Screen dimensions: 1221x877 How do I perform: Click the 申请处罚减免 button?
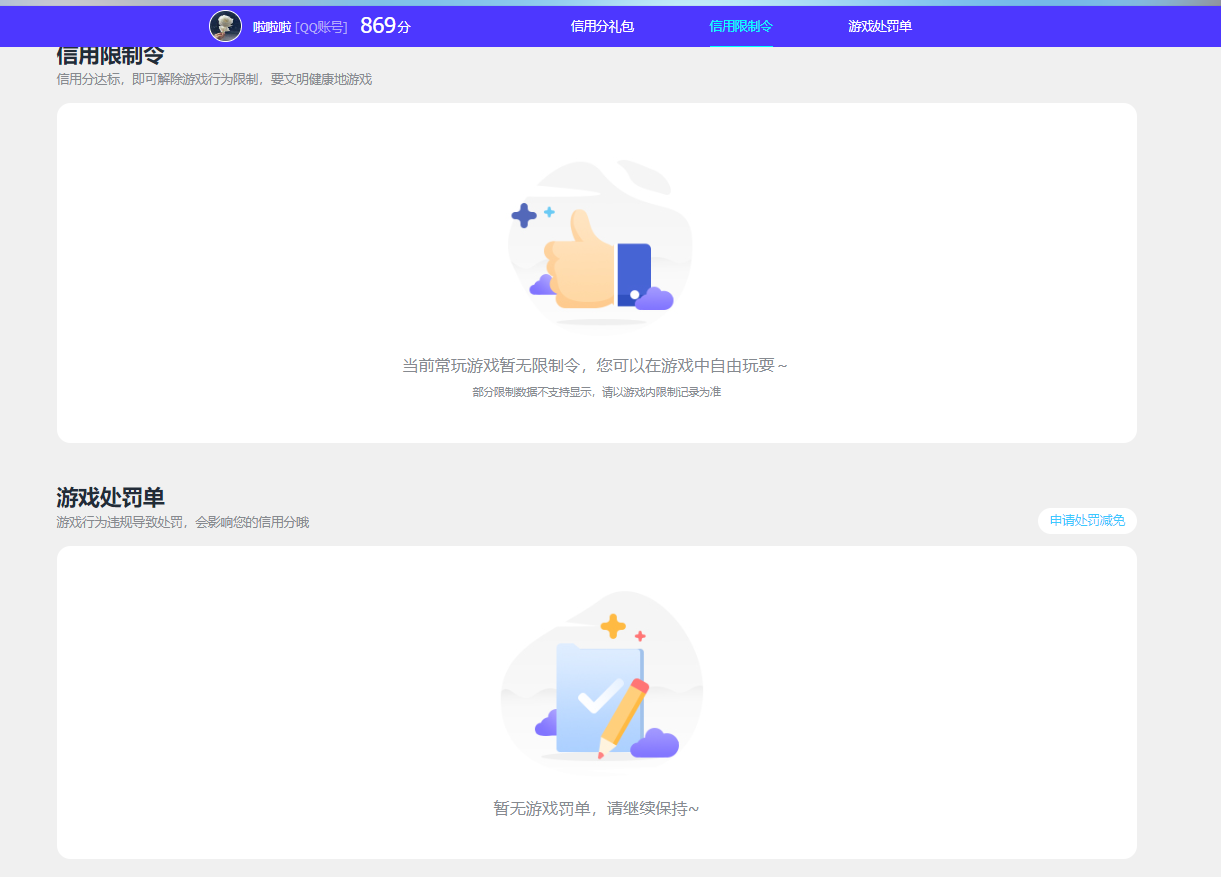click(1087, 521)
